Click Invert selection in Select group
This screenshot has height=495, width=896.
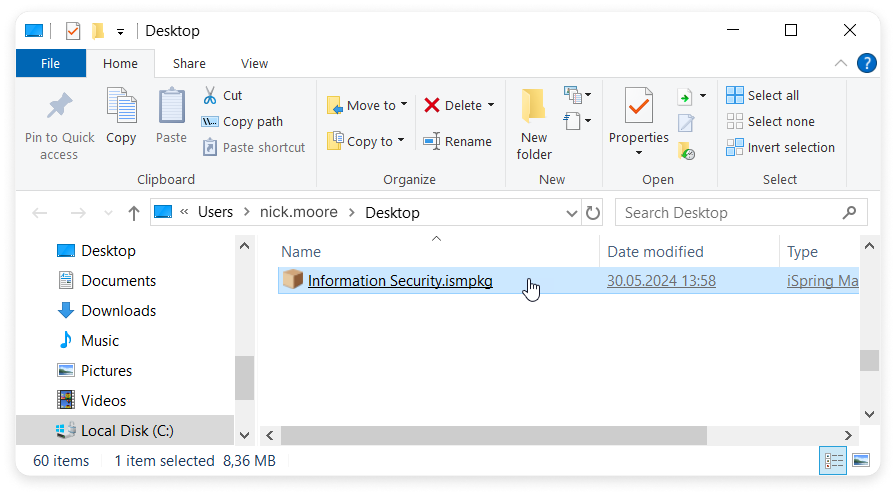point(781,147)
